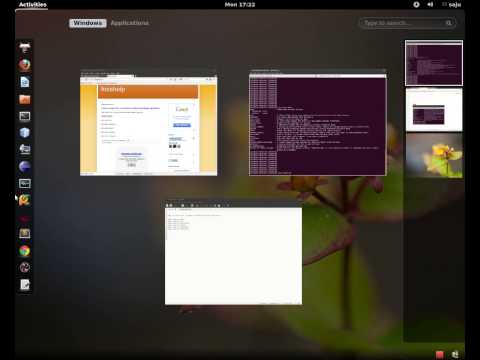This screenshot has height=360, width=480.
Task: Switch to the Windows view tab
Action: coord(88,23)
